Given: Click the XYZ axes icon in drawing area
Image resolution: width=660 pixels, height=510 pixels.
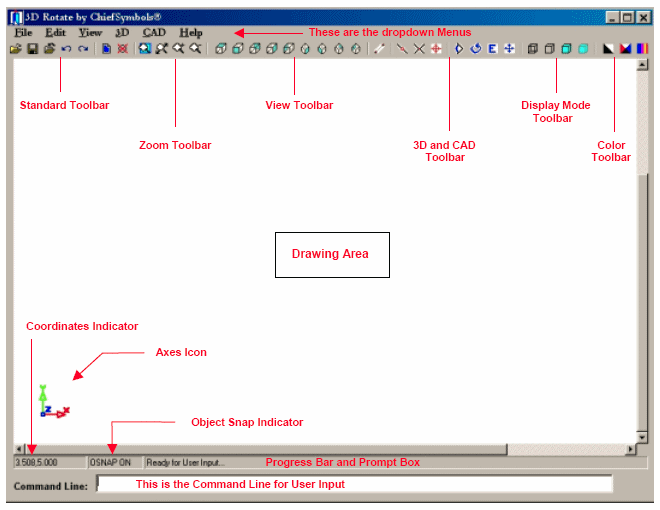Looking at the screenshot, I should [x=54, y=401].
